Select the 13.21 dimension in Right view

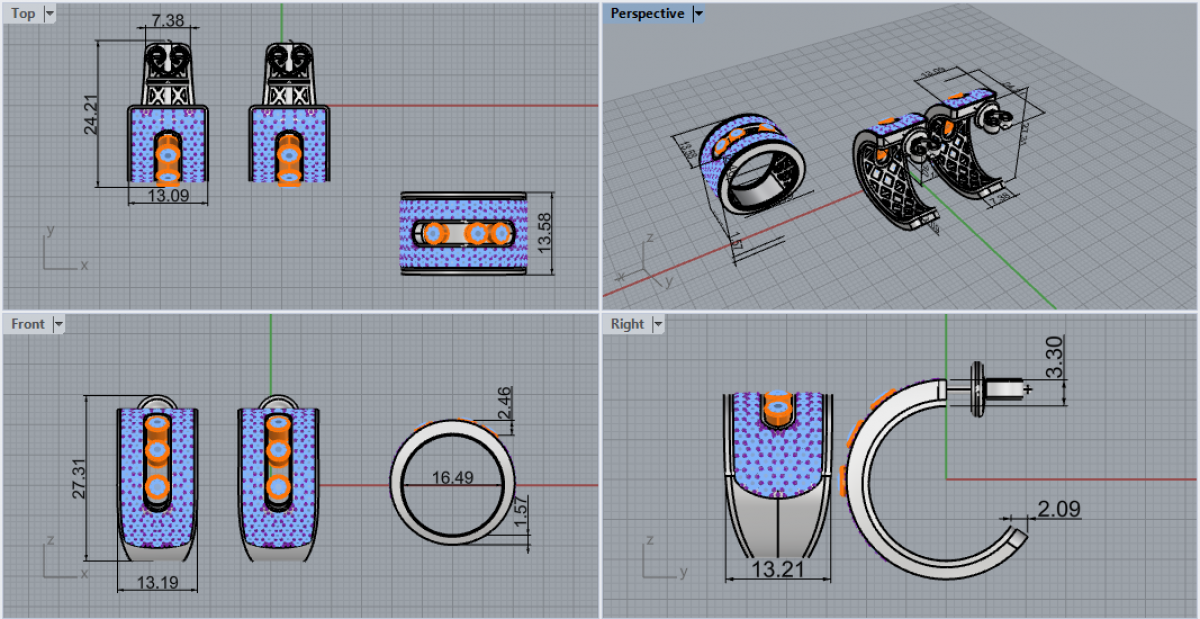click(776, 571)
